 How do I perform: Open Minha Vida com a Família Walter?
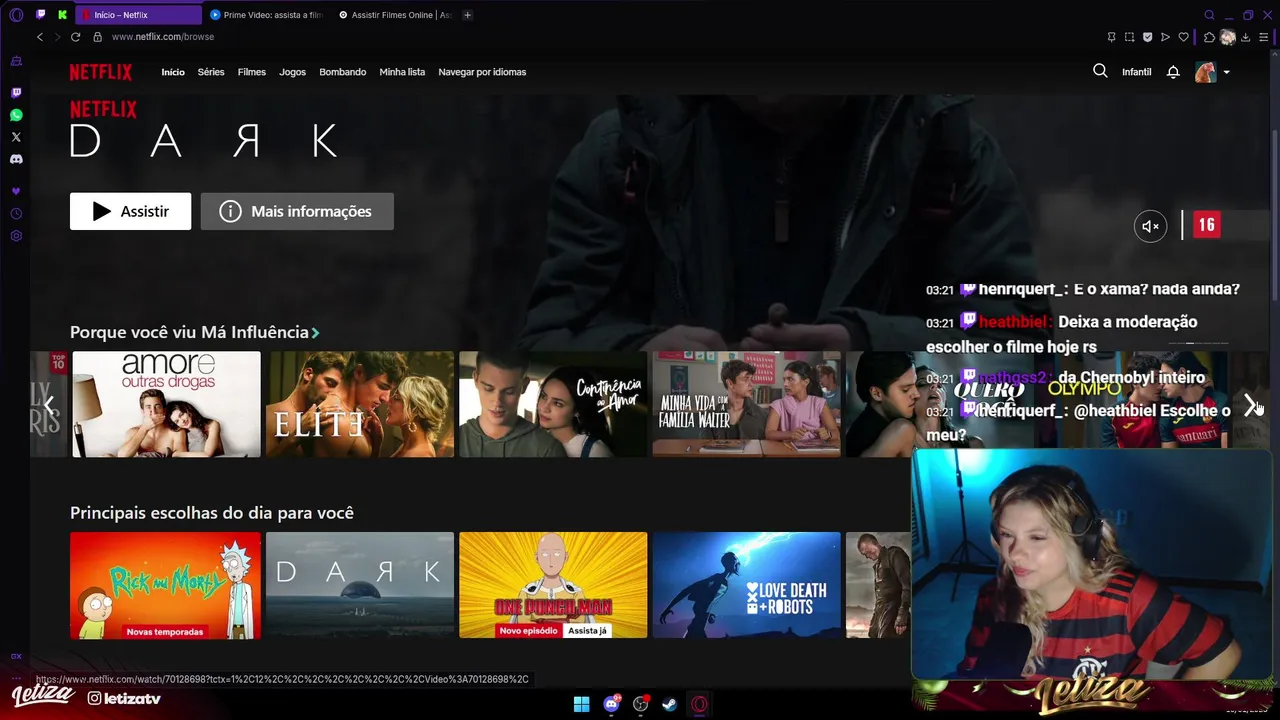coord(747,404)
